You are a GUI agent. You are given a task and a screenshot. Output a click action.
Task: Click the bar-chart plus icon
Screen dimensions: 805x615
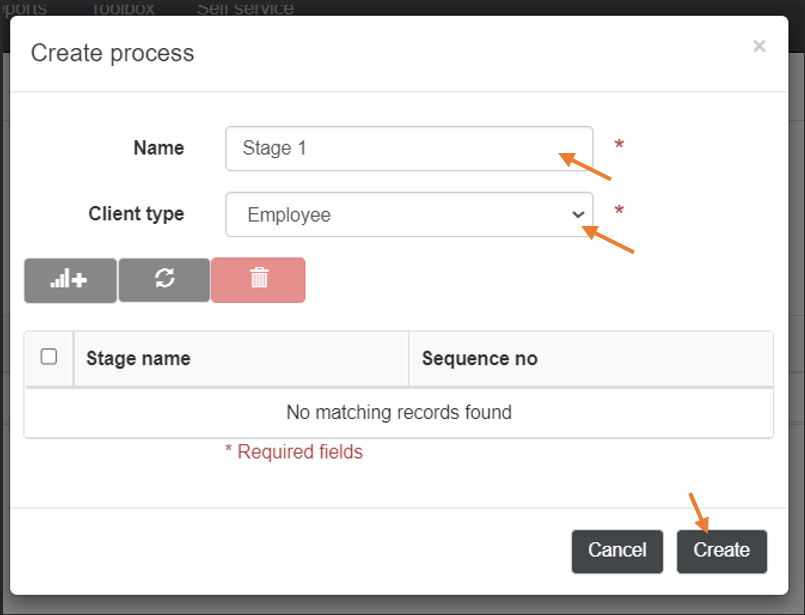69,280
